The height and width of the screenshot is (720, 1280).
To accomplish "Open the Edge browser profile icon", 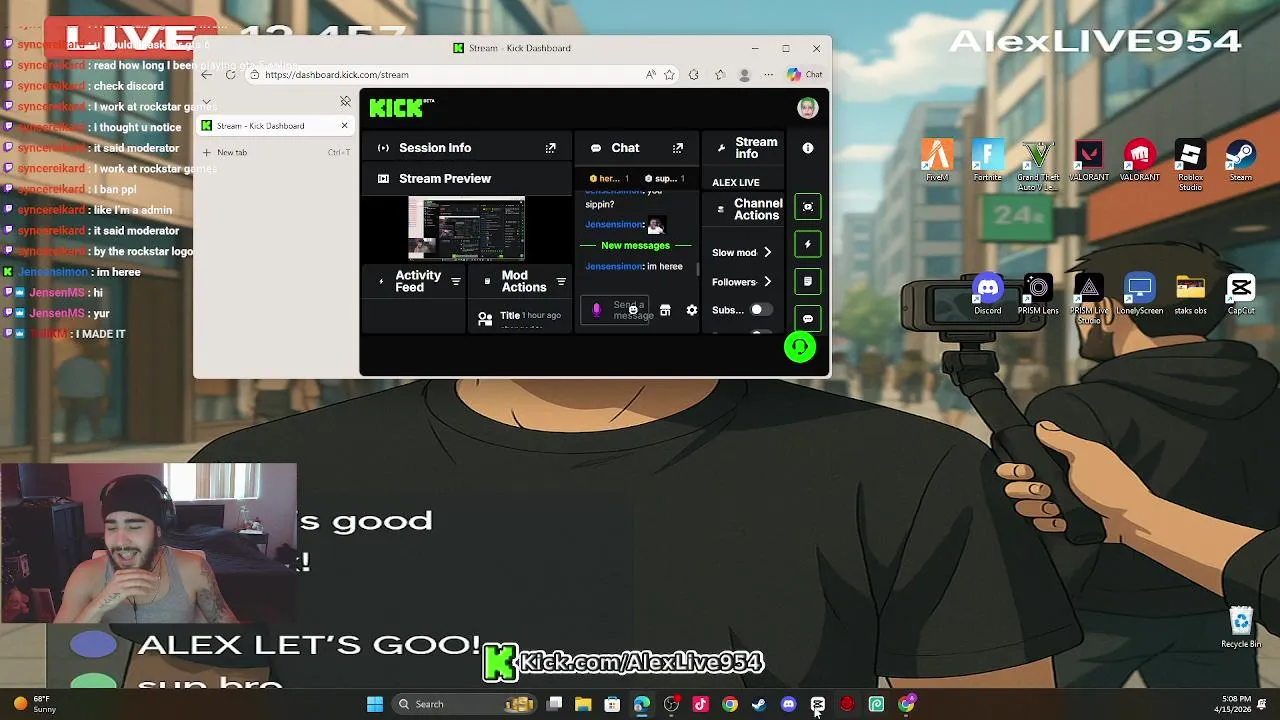I will click(x=744, y=75).
